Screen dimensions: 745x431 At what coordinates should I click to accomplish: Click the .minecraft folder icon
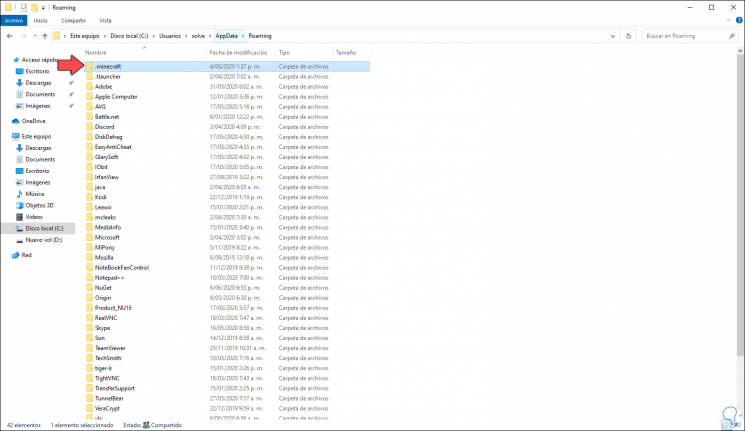89,67
